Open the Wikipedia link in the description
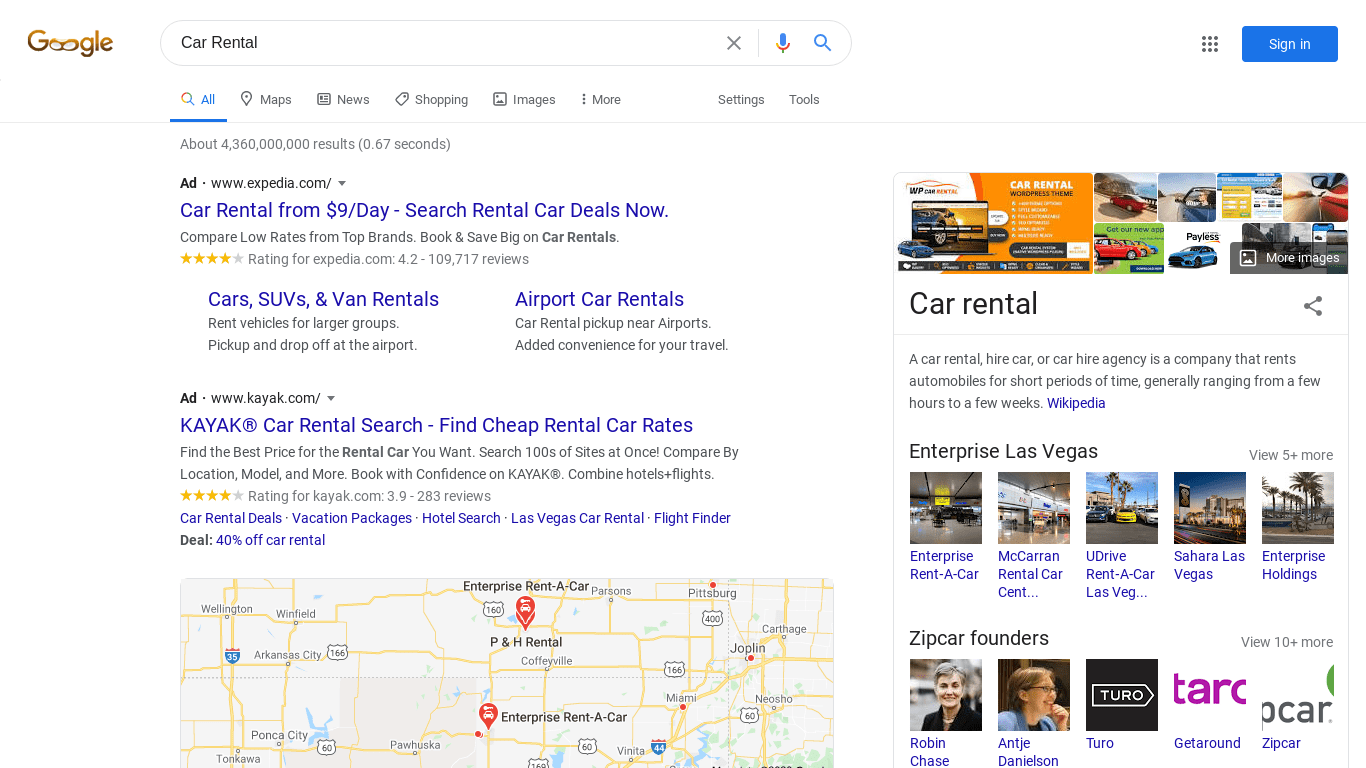This screenshot has width=1366, height=768. (x=1076, y=403)
